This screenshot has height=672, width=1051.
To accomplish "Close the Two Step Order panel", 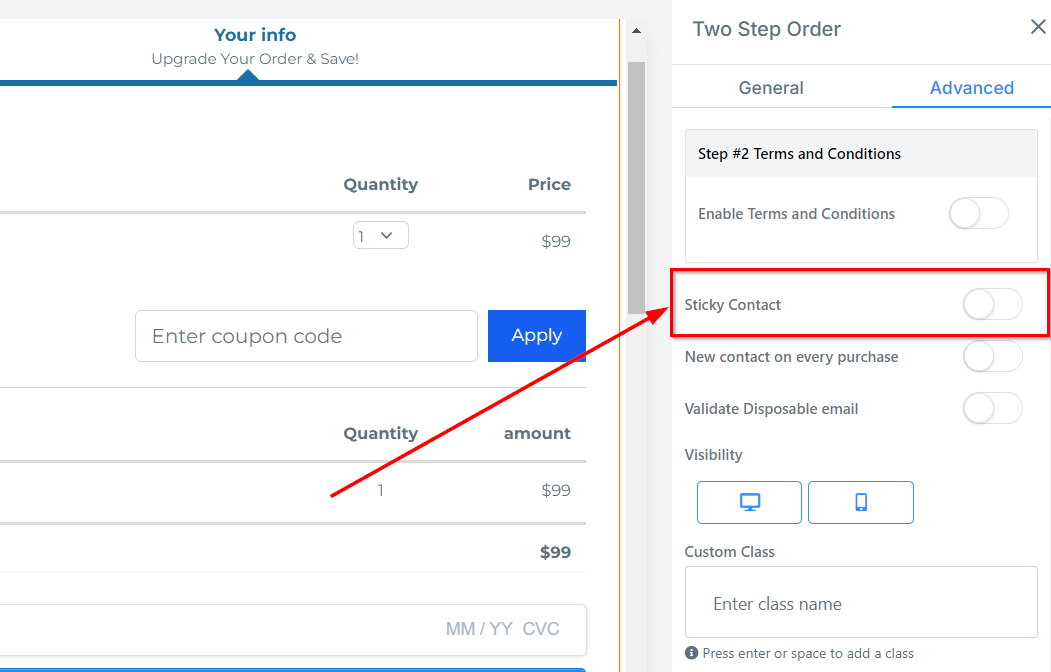I will click(1038, 27).
